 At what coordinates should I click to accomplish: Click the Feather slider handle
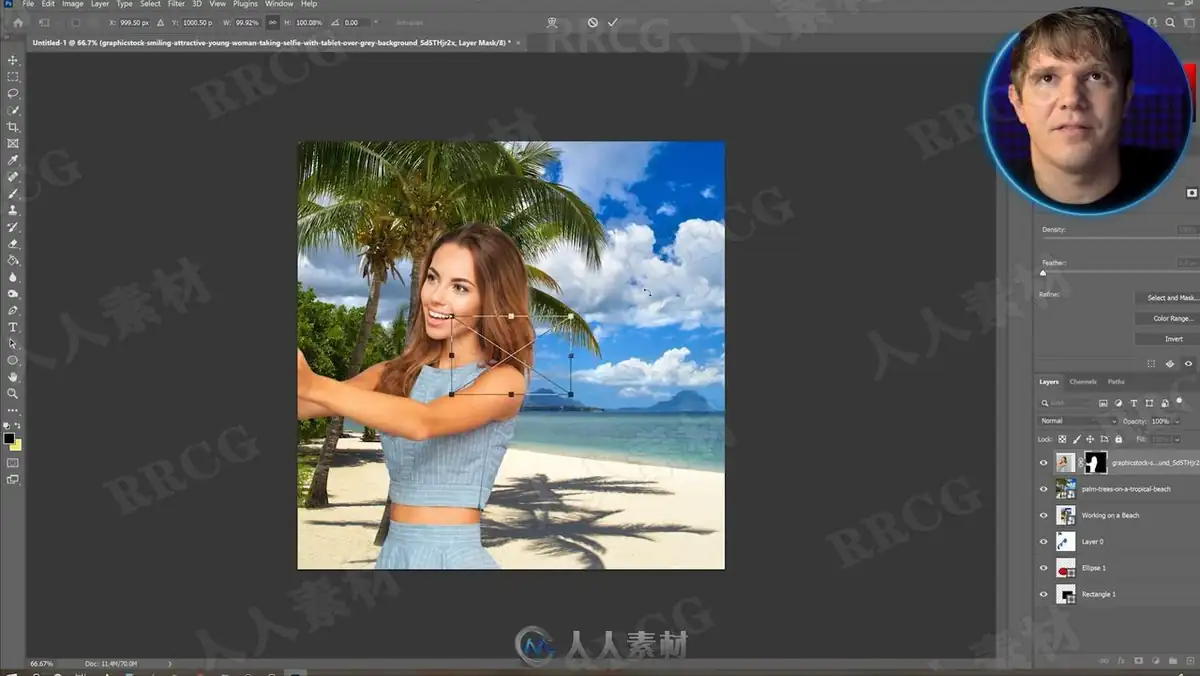coord(1043,273)
